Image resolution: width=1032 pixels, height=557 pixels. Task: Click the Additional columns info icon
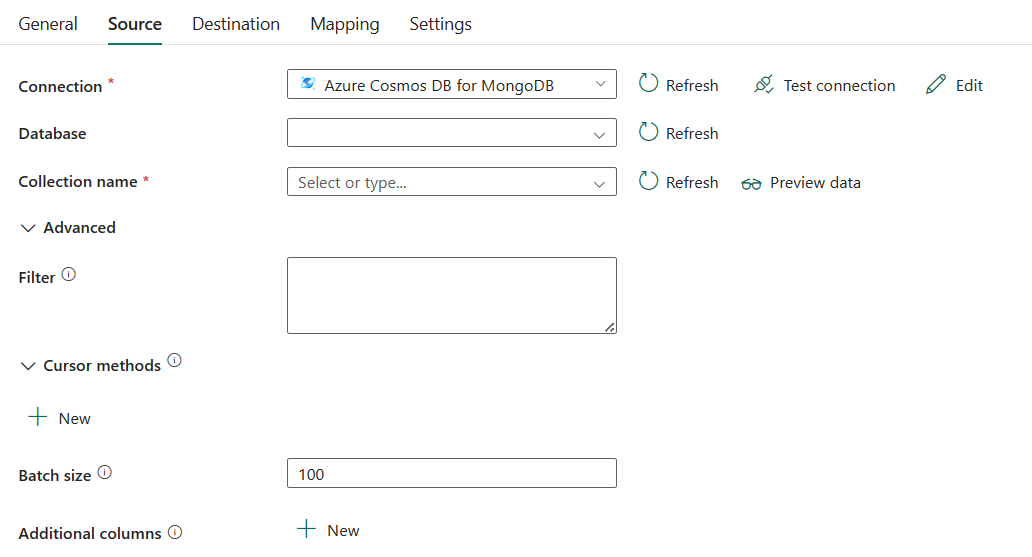(175, 532)
